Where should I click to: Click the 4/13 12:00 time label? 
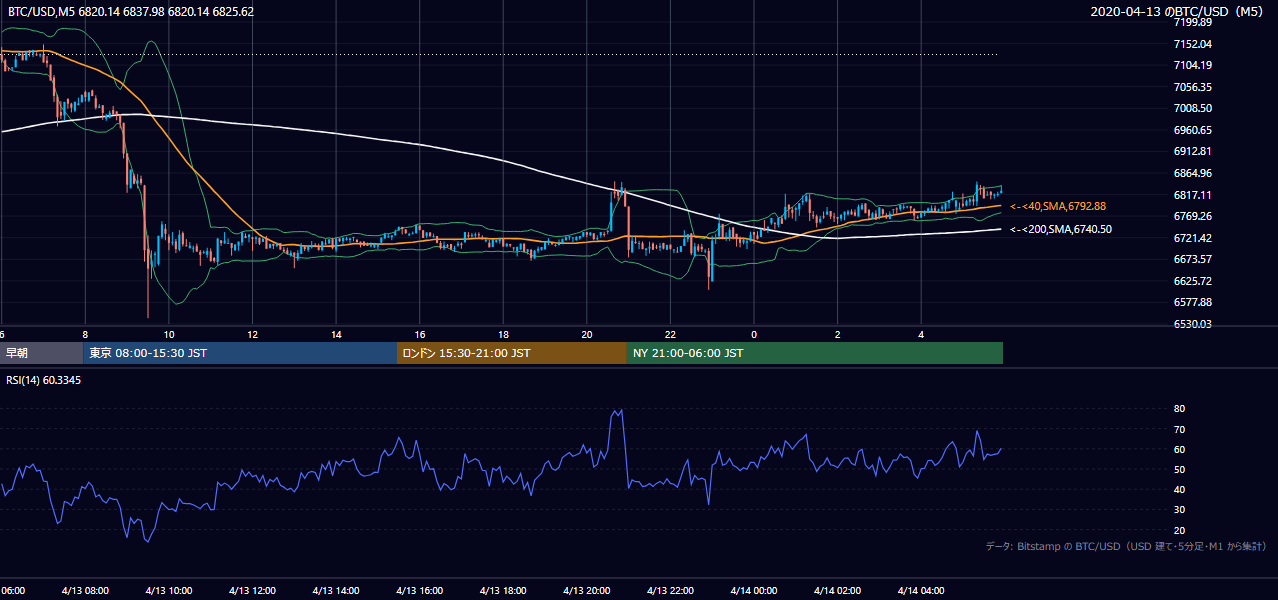pos(252,591)
